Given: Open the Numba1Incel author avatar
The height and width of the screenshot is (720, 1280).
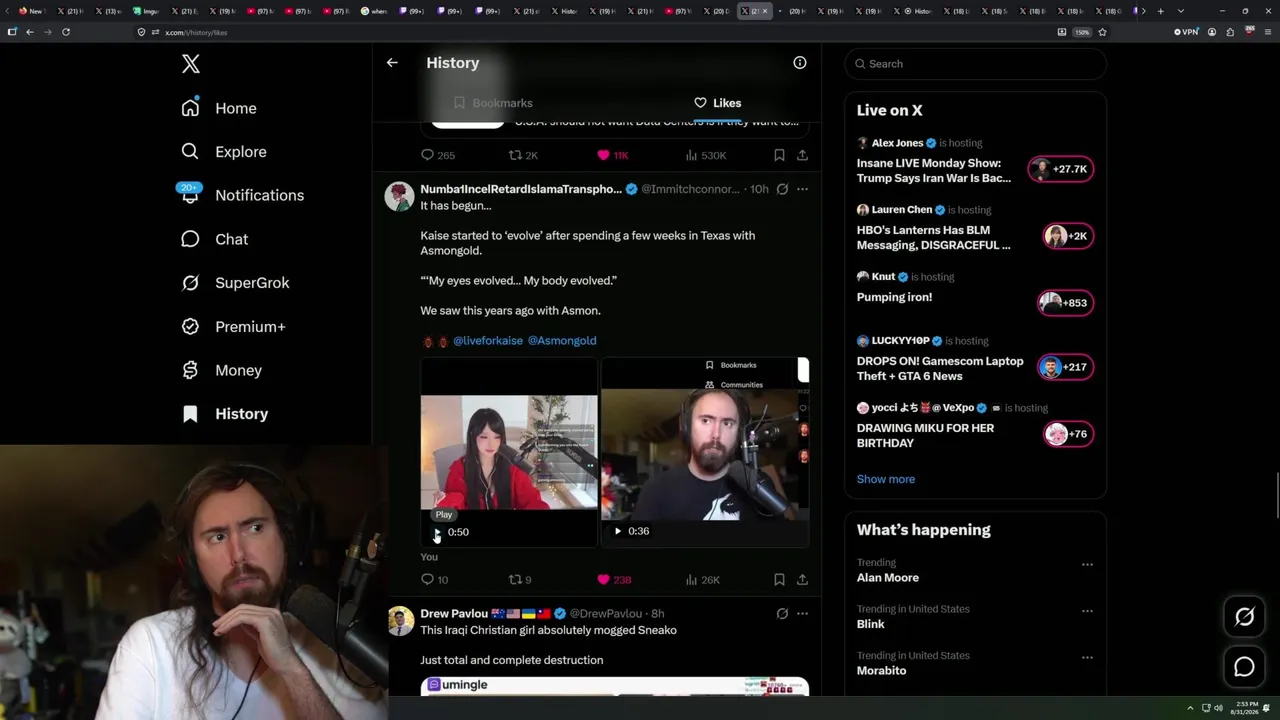Looking at the screenshot, I should pyautogui.click(x=400, y=196).
